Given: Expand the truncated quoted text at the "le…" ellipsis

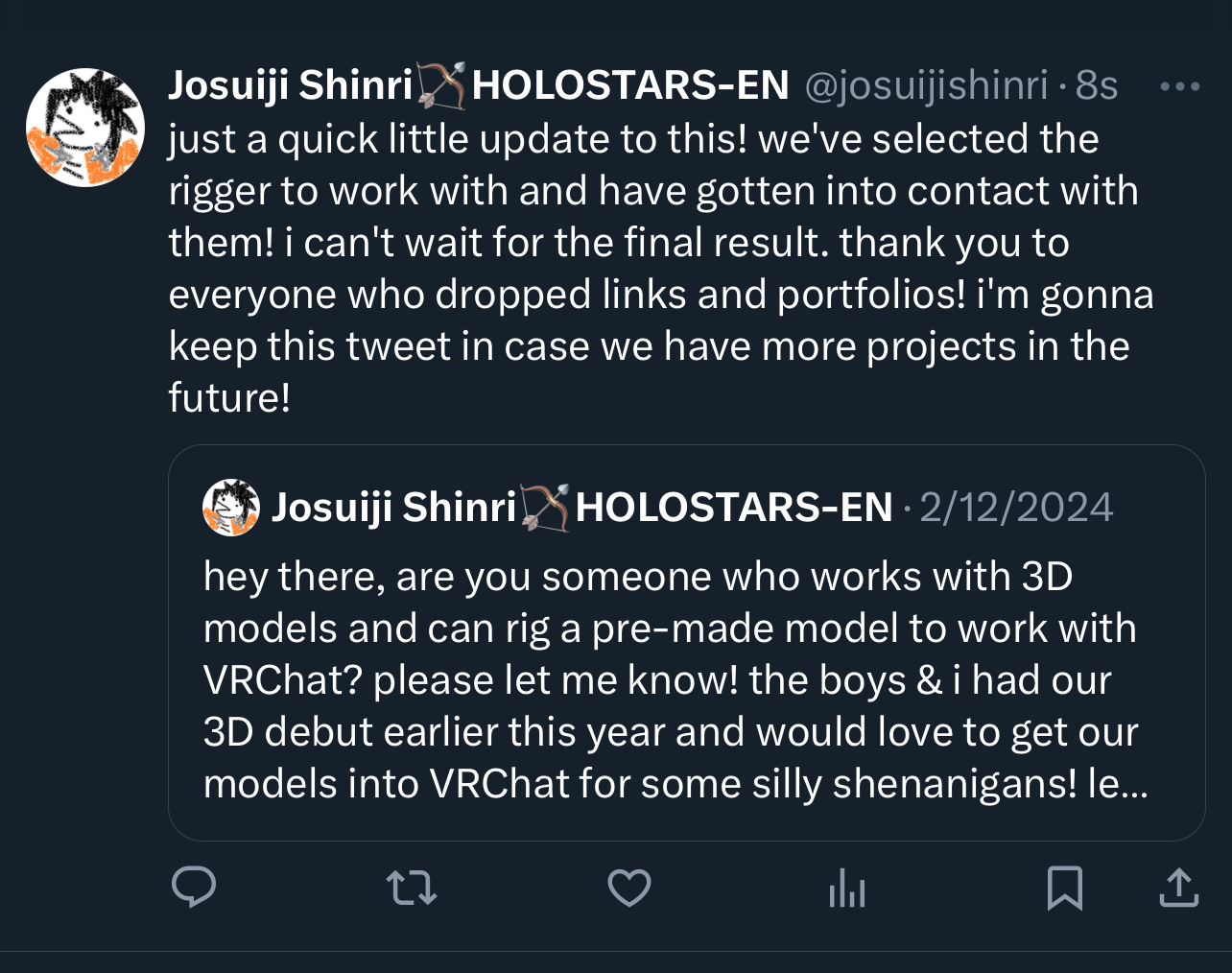Looking at the screenshot, I should (x=1131, y=785).
